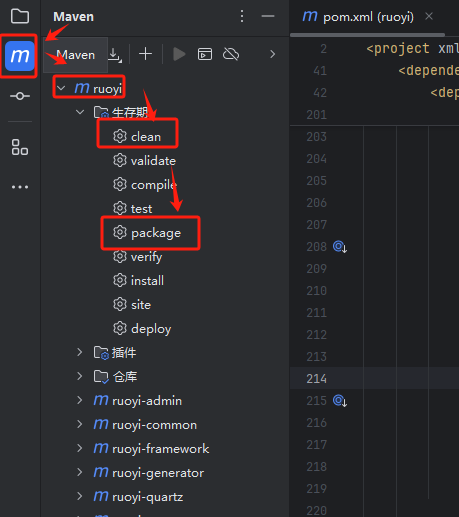Image resolution: width=459 pixels, height=517 pixels.
Task: Click the Maven m icon beside ruoyi-admin
Action: pos(101,400)
